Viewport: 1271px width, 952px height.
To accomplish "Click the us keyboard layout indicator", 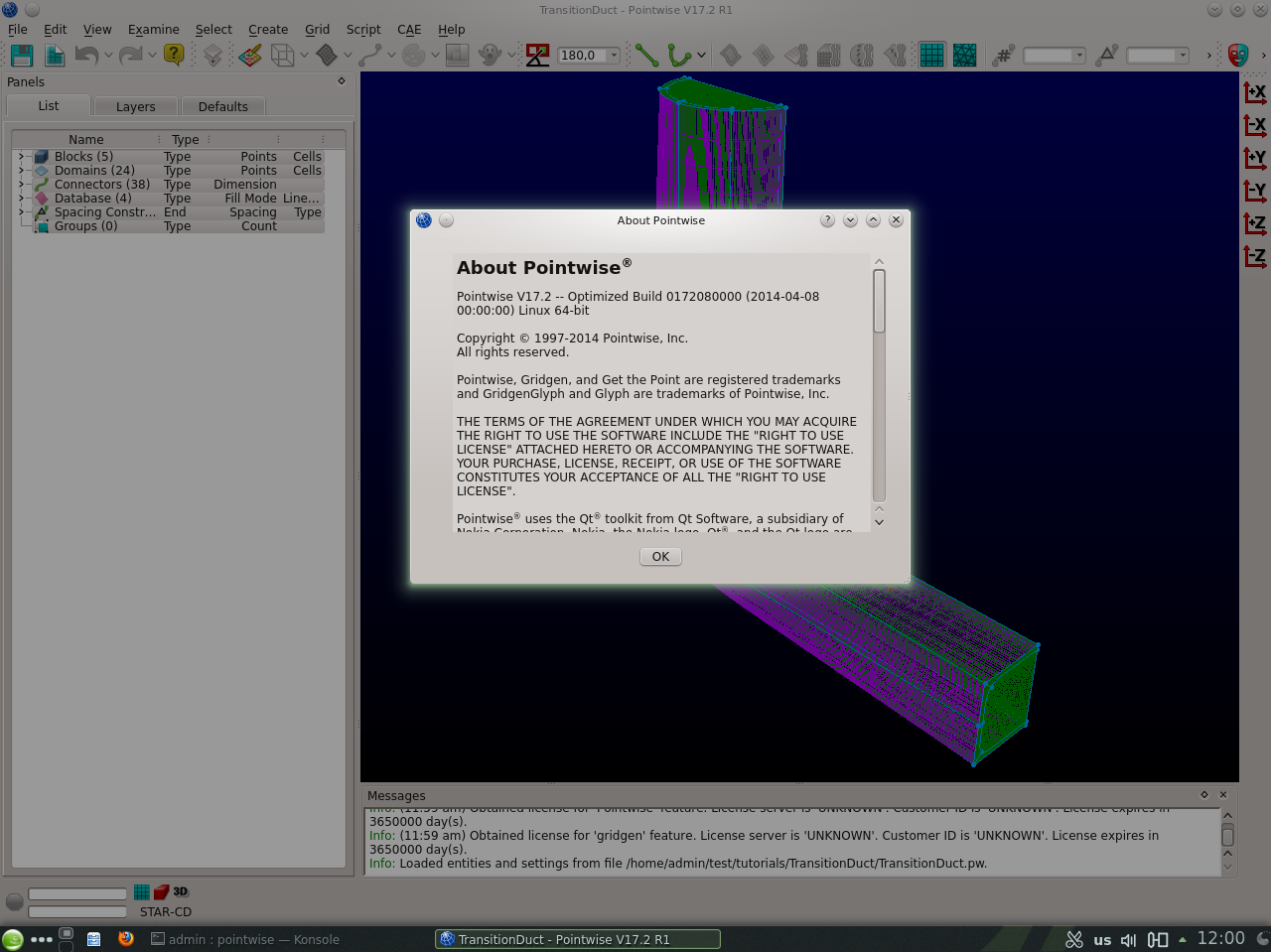I will [x=1102, y=939].
